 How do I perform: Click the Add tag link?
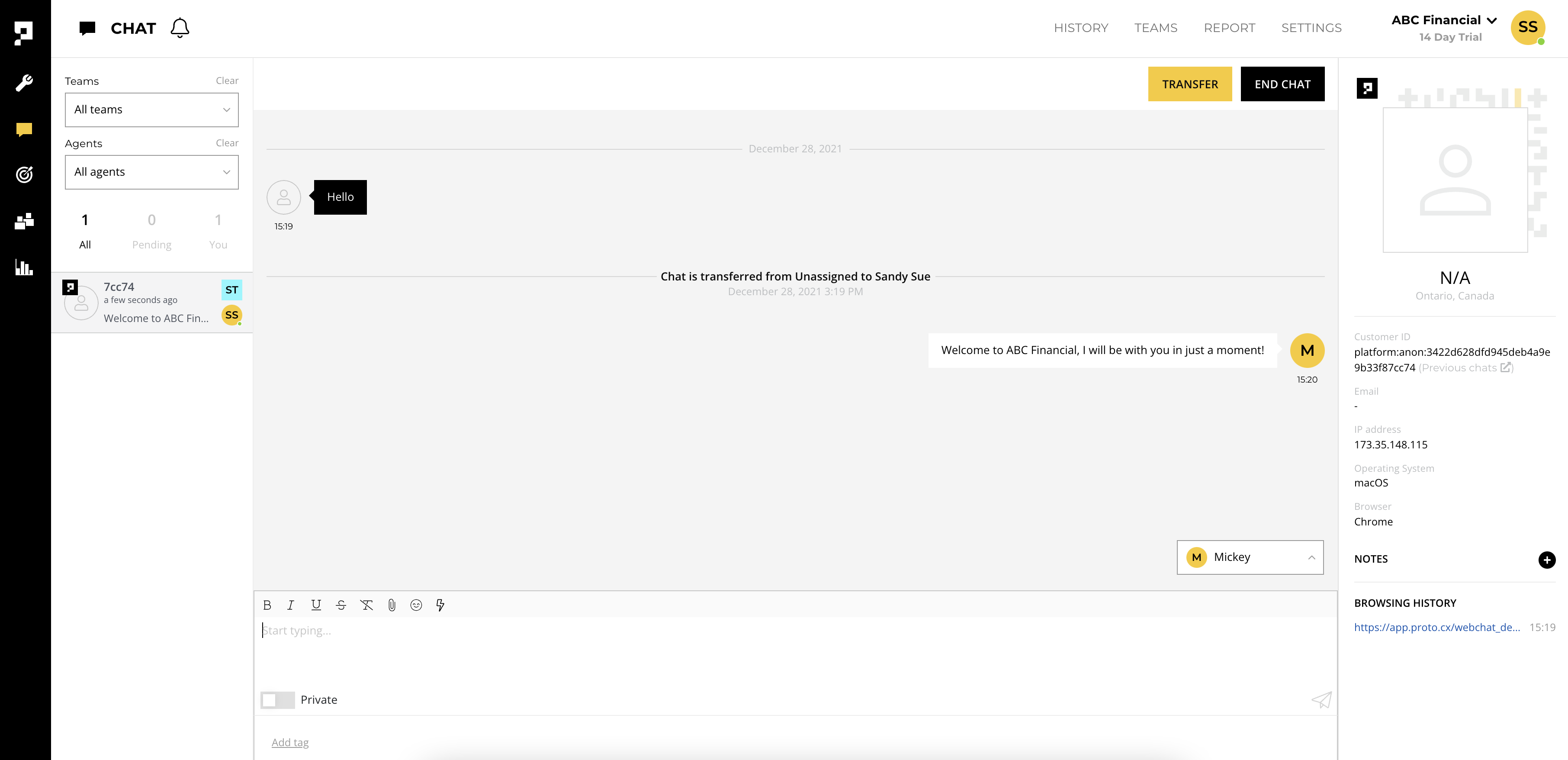pos(290,742)
